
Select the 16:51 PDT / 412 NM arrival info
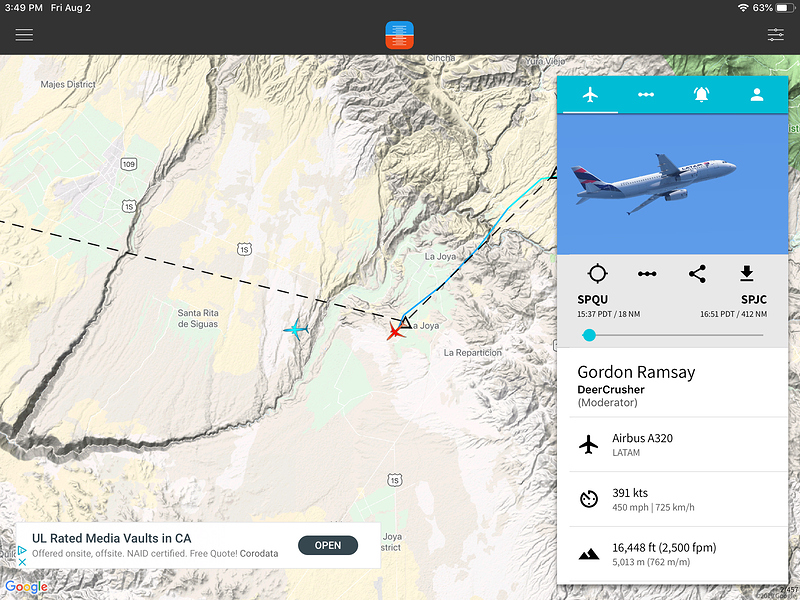(x=733, y=314)
